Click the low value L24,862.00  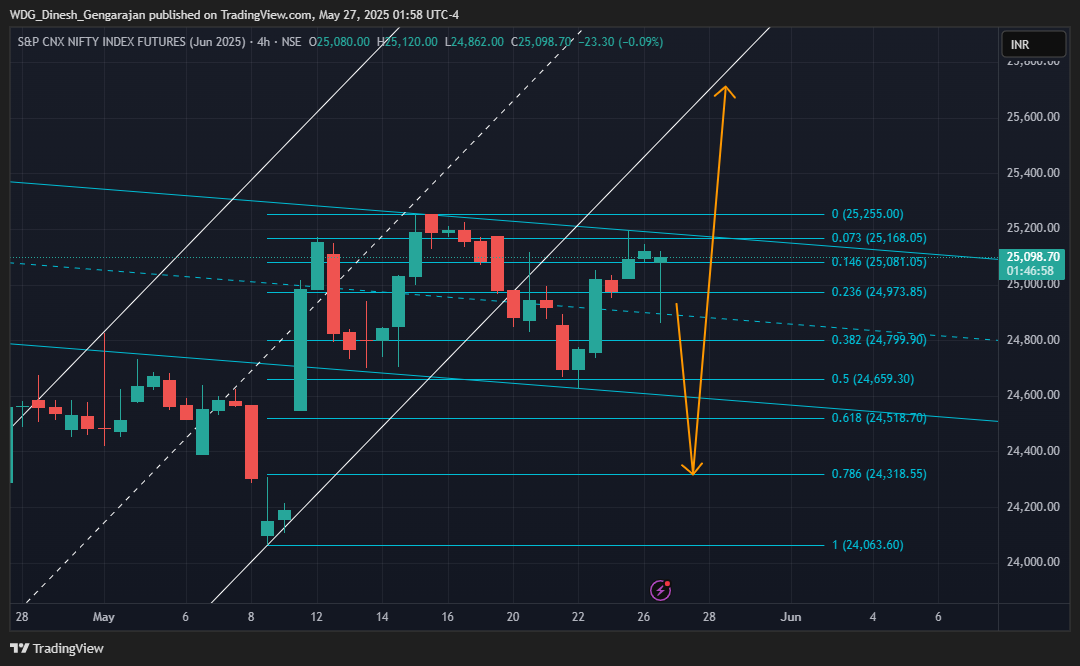(474, 42)
